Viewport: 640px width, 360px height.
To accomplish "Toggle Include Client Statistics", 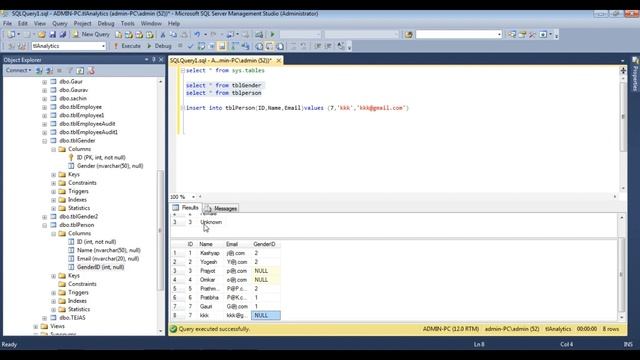I will click(x=245, y=46).
